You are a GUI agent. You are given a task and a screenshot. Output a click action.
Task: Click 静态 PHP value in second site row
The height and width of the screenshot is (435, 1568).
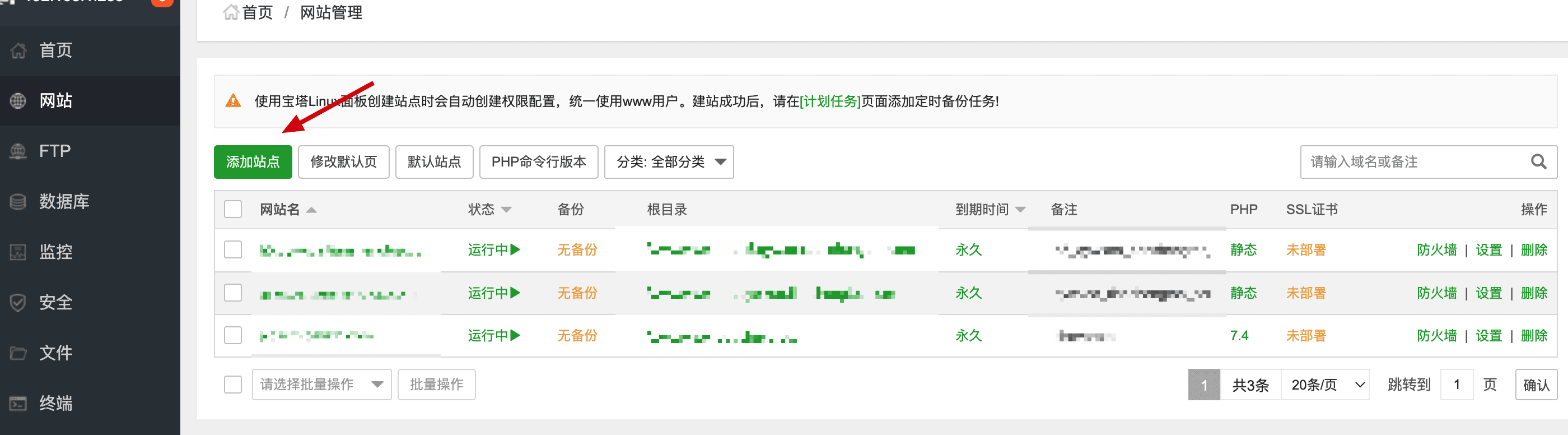[x=1243, y=293]
